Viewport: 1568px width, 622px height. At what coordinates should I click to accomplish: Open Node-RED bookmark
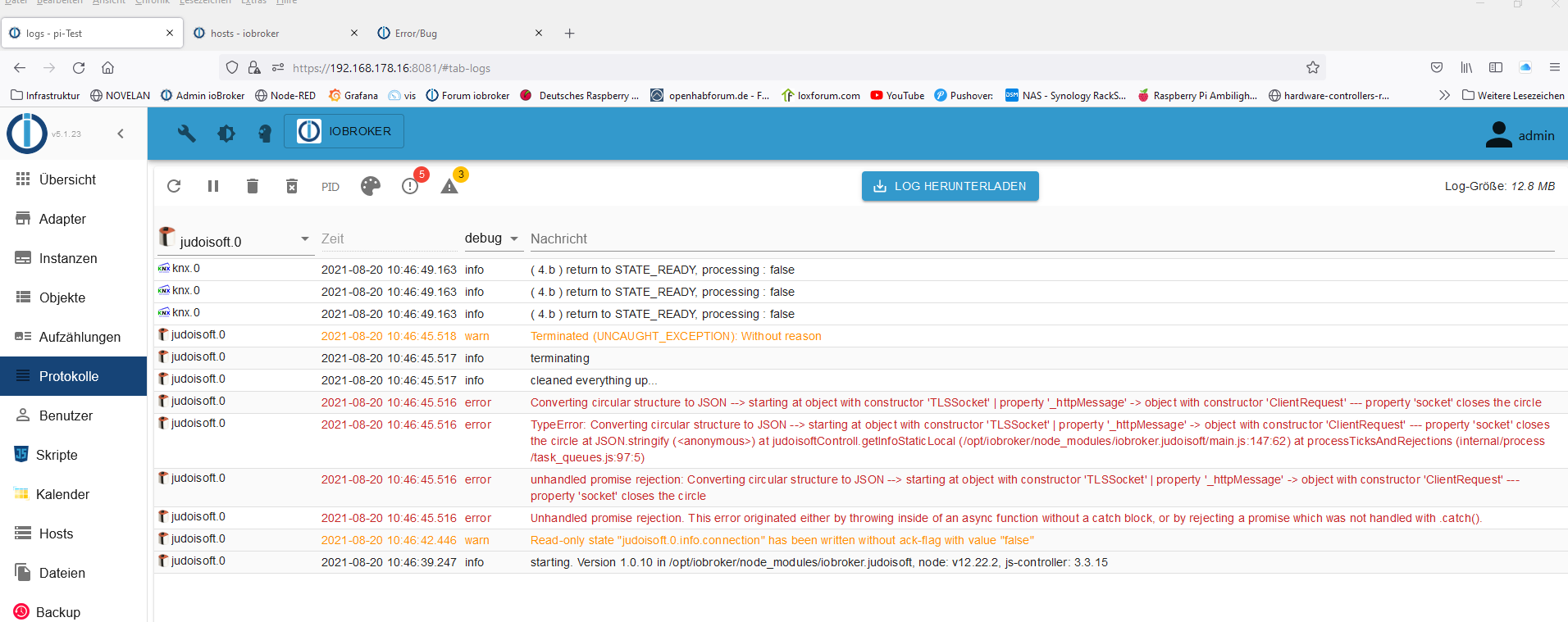285,96
